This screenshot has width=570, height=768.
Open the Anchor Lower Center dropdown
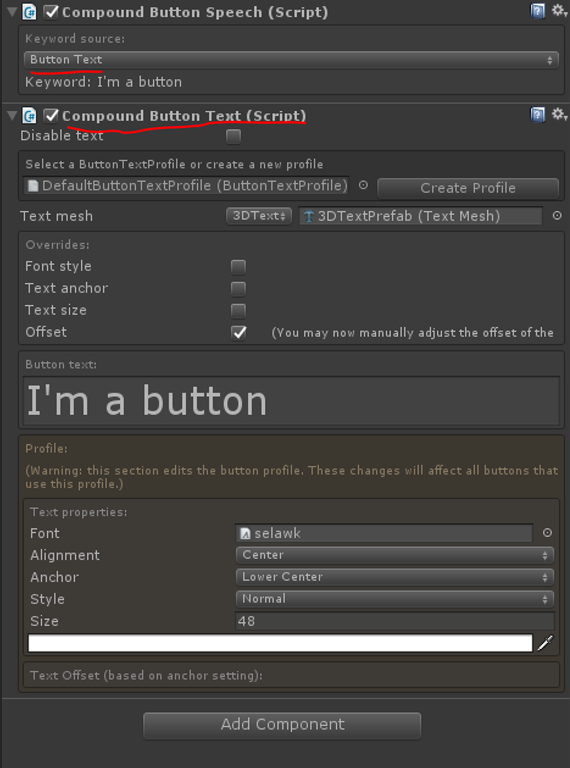[x=394, y=577]
